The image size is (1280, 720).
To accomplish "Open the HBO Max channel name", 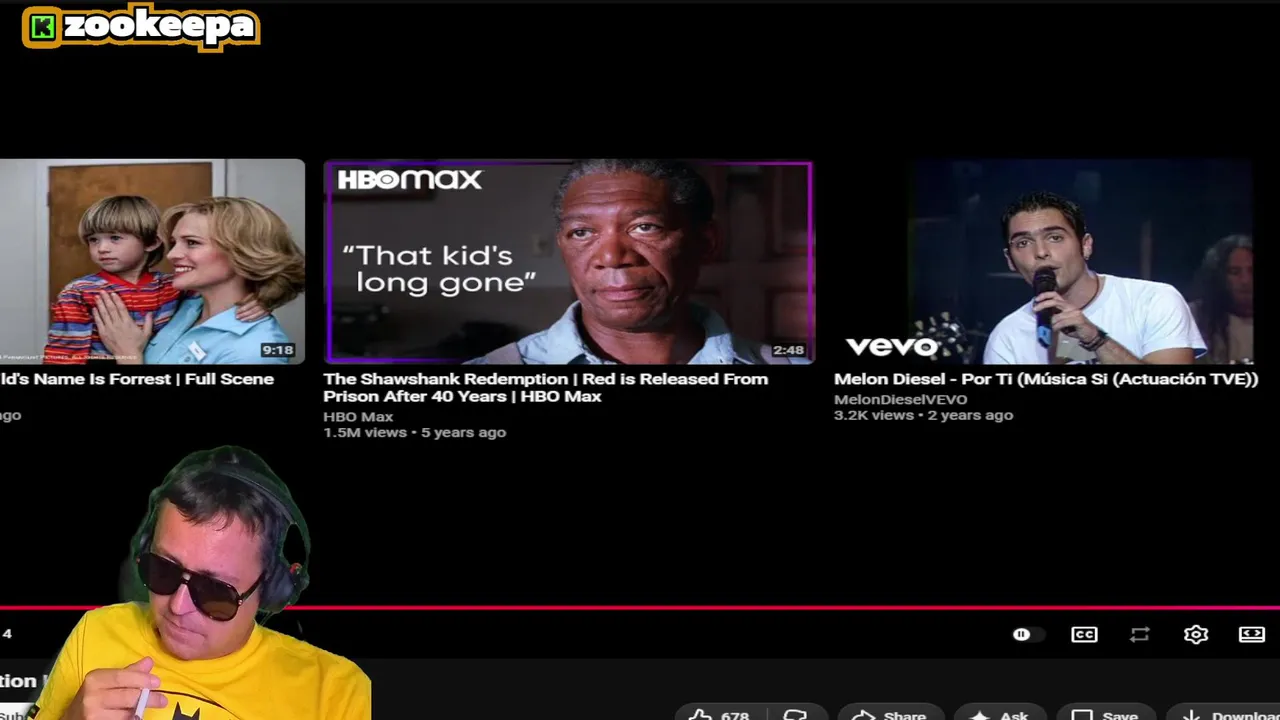I will (358, 416).
